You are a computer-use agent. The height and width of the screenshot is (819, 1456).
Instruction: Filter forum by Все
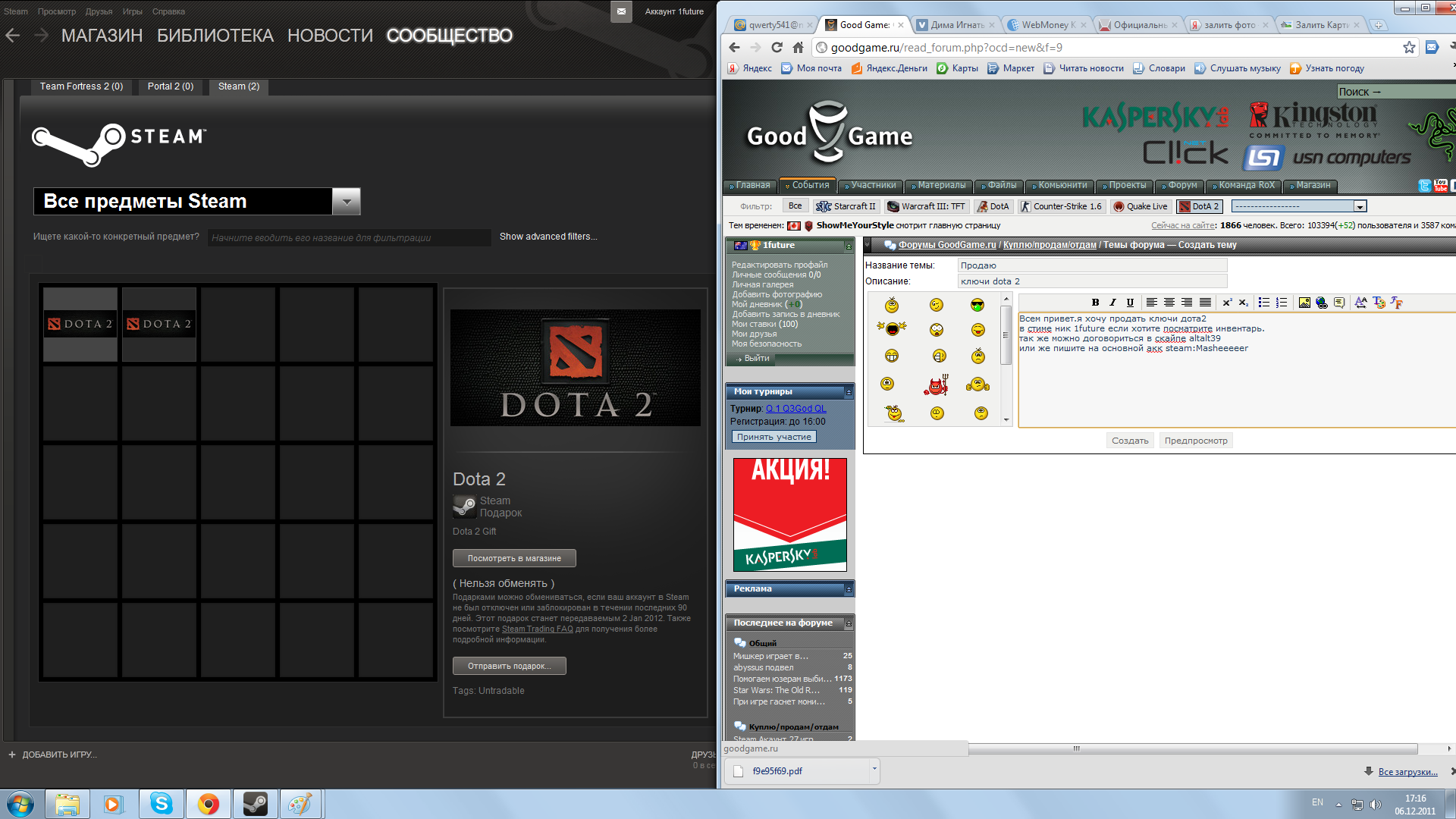(795, 206)
